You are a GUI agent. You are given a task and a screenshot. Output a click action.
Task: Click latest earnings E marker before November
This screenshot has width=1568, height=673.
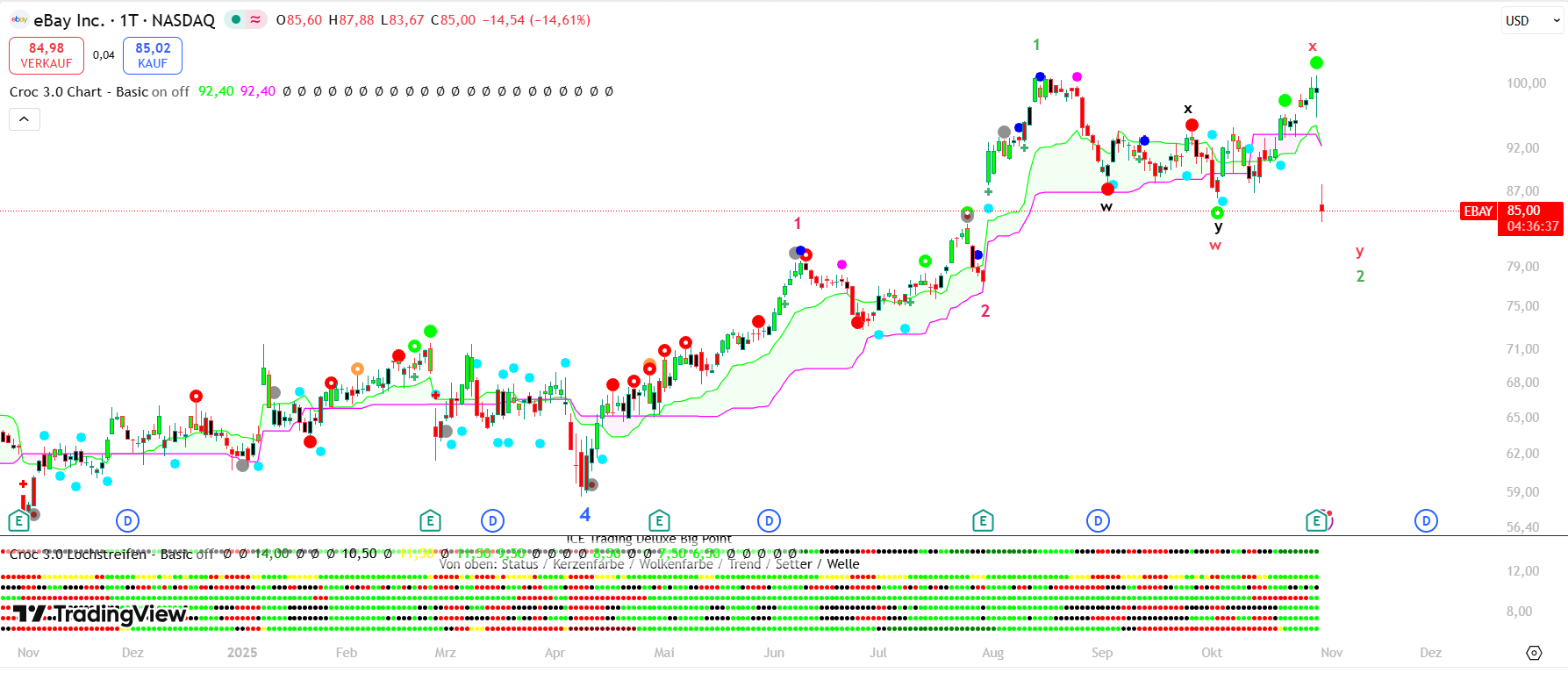click(x=1316, y=521)
